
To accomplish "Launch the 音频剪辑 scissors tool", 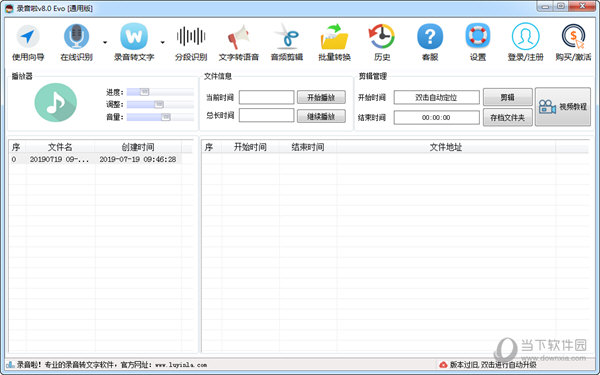I will click(287, 36).
